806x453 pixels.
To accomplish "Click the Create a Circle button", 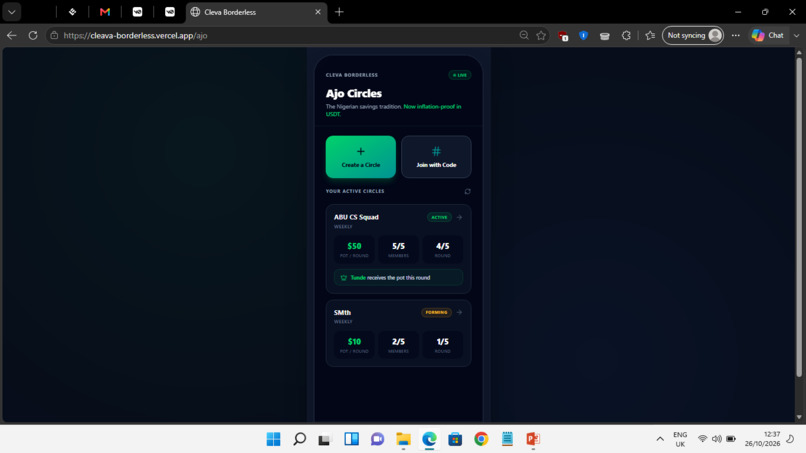I will pos(360,157).
